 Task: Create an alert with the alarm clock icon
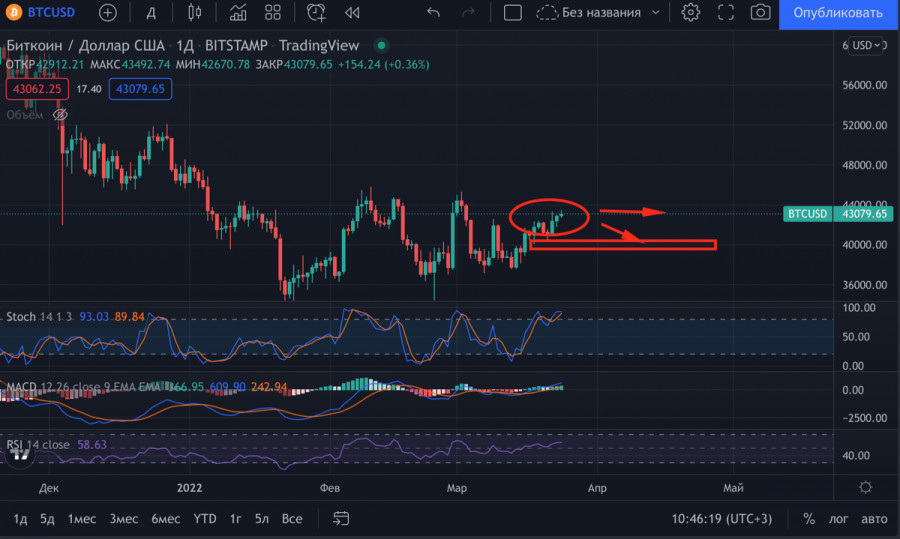tap(316, 12)
